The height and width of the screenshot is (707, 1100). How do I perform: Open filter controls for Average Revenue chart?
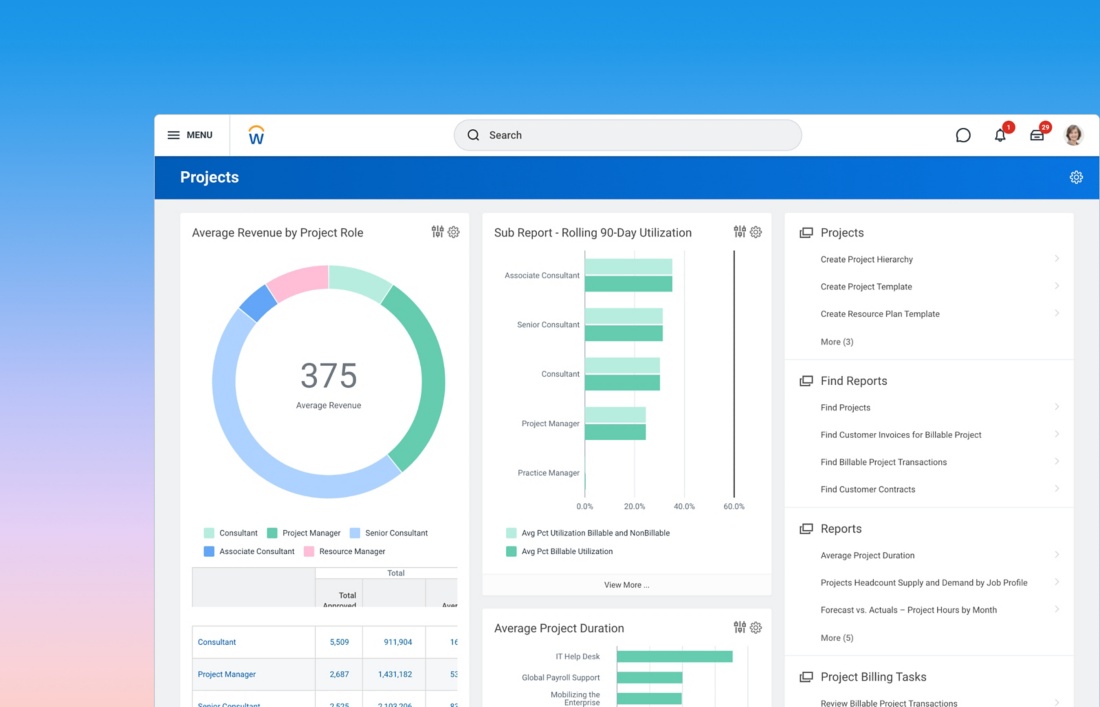click(437, 232)
